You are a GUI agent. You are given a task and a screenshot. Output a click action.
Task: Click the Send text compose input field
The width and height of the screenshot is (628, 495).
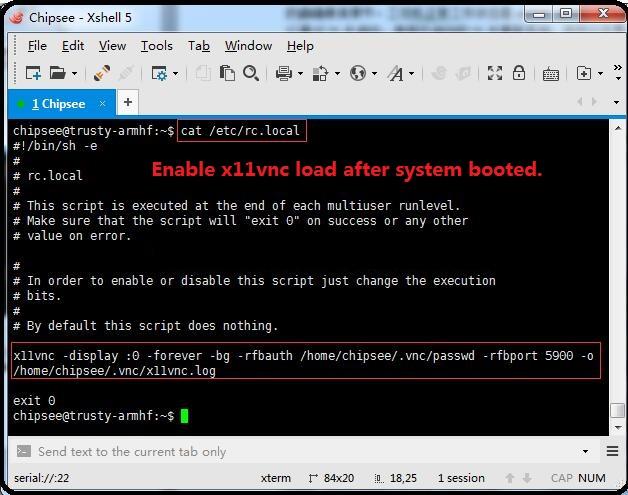(304, 452)
